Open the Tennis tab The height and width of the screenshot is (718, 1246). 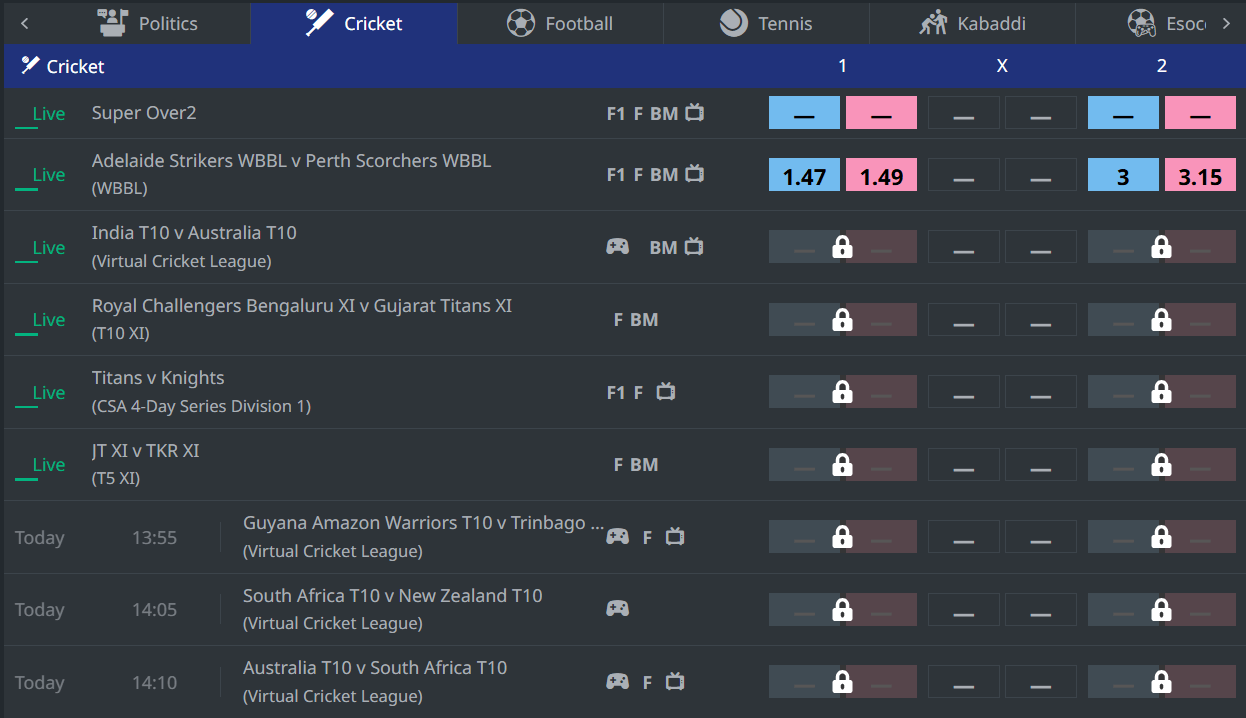click(x=766, y=23)
